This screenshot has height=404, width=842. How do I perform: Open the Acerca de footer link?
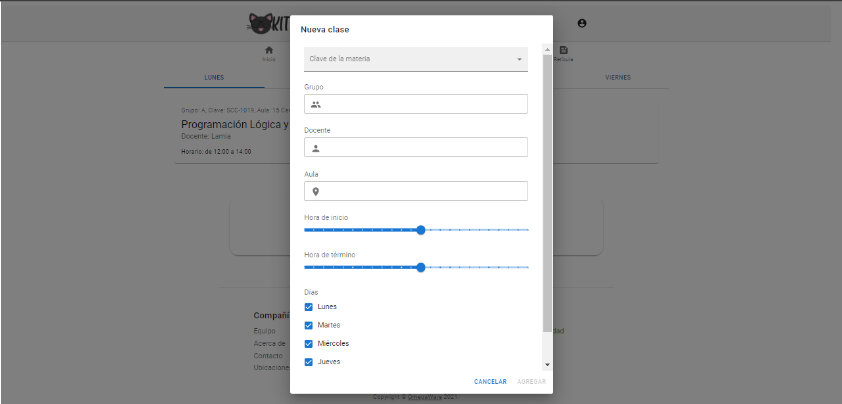(x=270, y=344)
